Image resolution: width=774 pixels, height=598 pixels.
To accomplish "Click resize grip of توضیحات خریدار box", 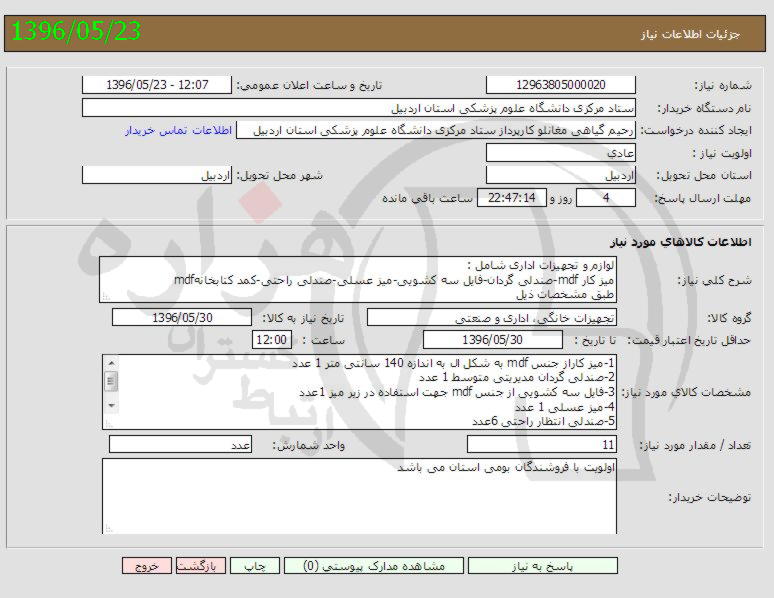I will 108,529.
